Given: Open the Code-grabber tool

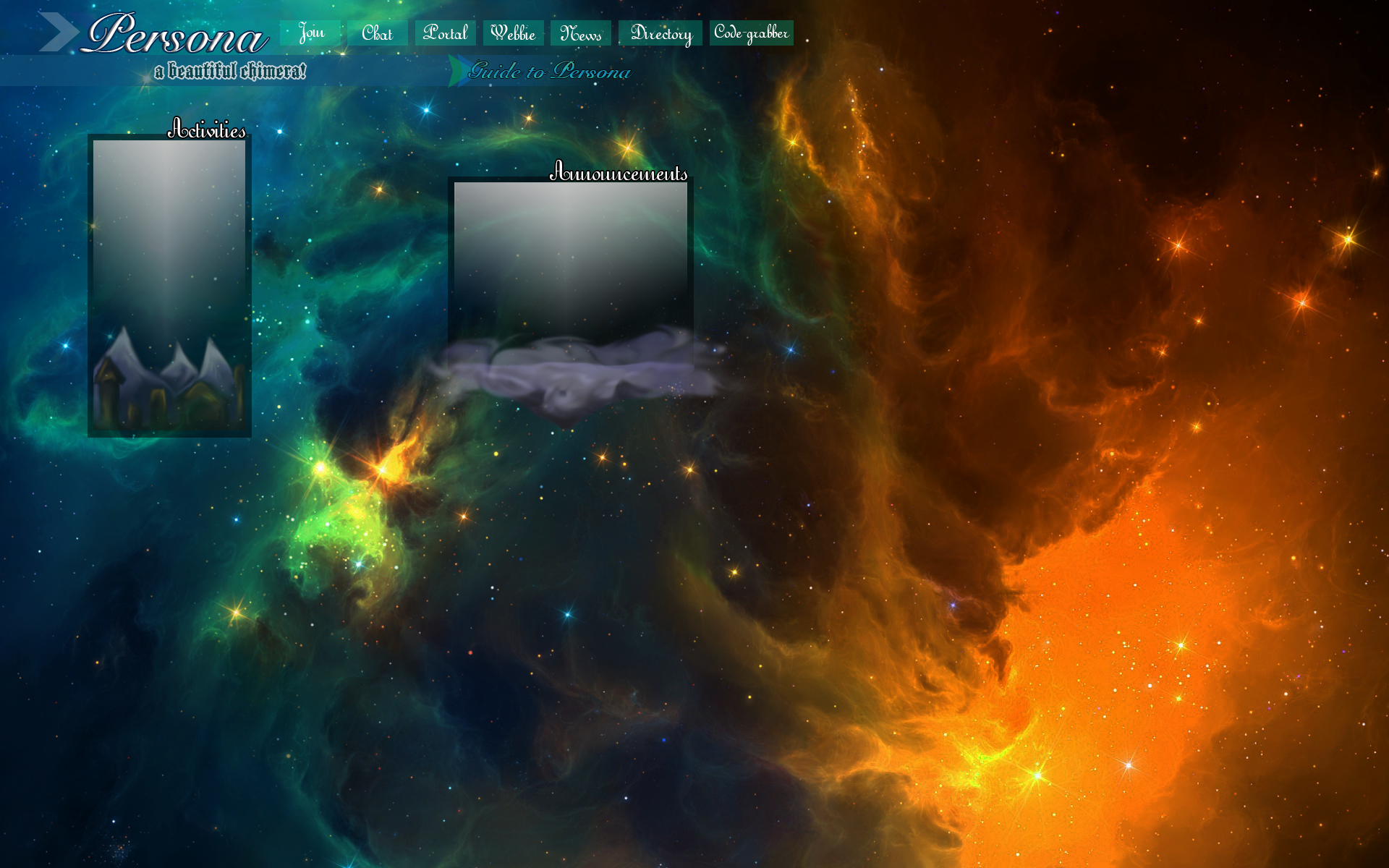Looking at the screenshot, I should [x=751, y=33].
